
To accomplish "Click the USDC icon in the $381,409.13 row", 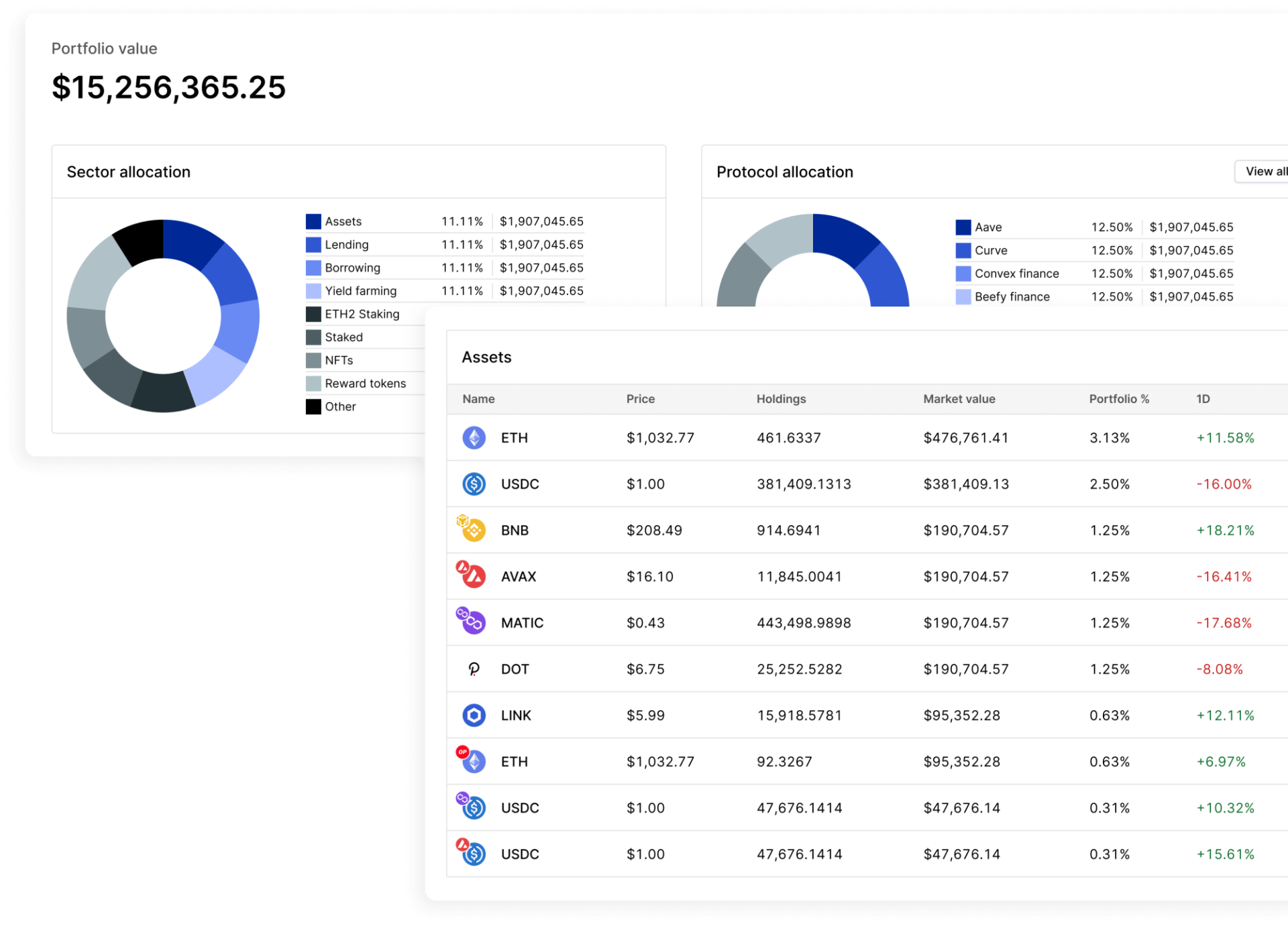I will [x=474, y=484].
